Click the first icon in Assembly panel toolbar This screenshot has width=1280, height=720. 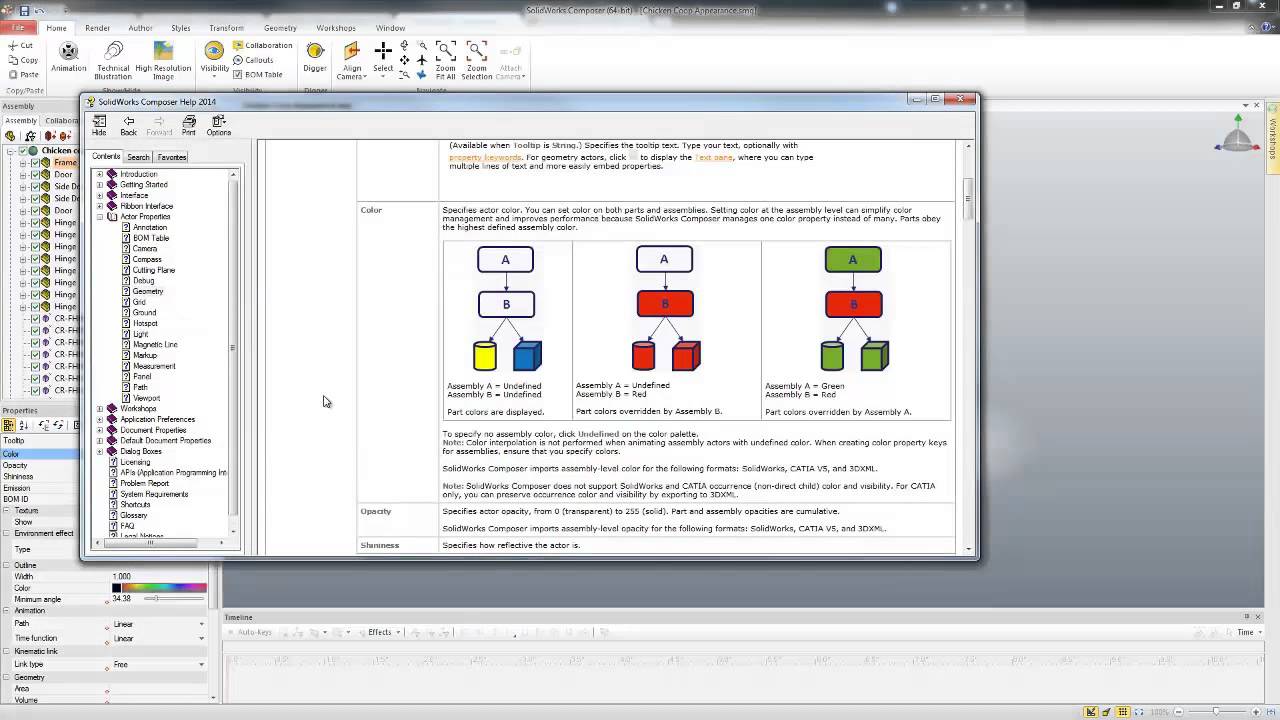(10, 136)
